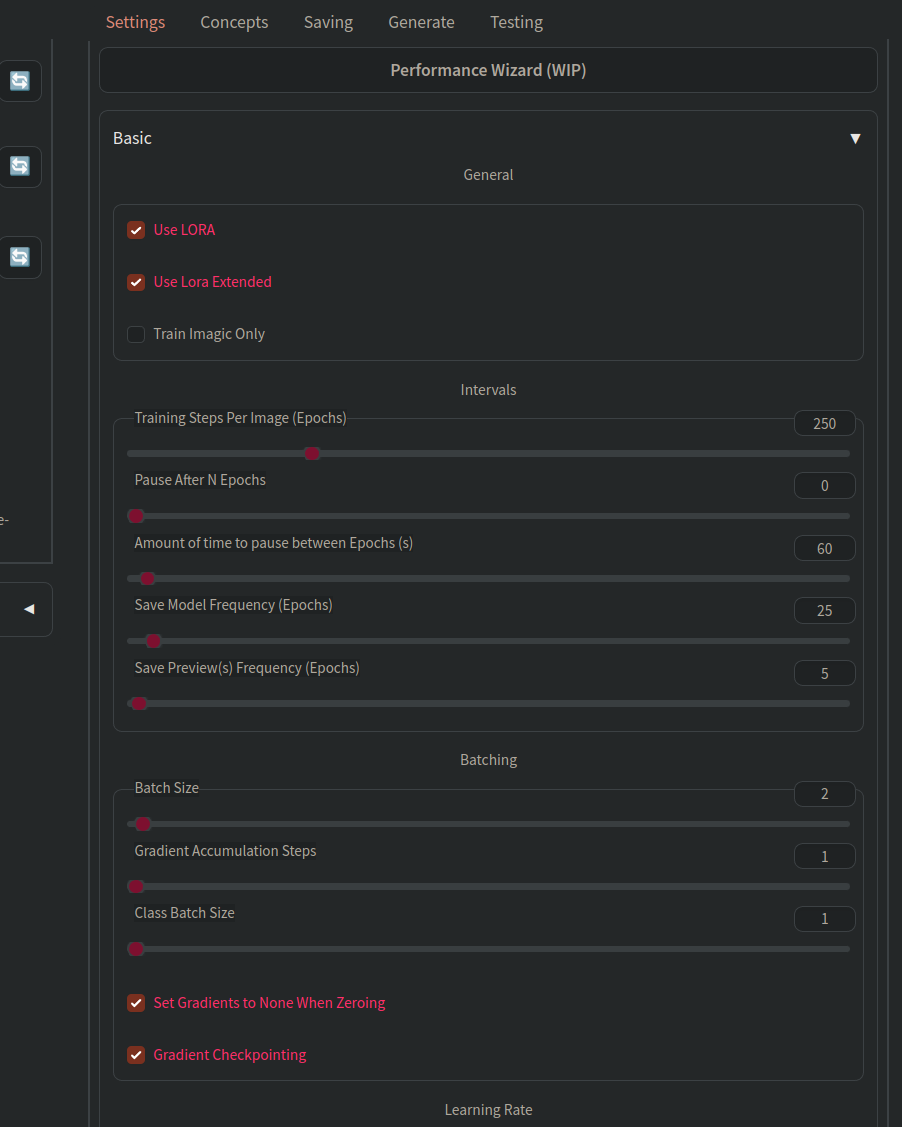Click the left-pointing arrow panel toggle
The image size is (902, 1127).
[x=28, y=609]
